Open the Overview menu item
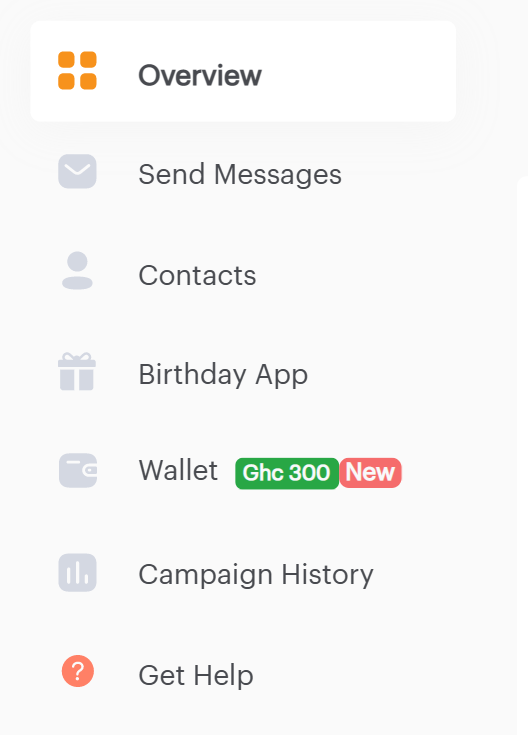Viewport: 528px width, 735px height. (243, 71)
